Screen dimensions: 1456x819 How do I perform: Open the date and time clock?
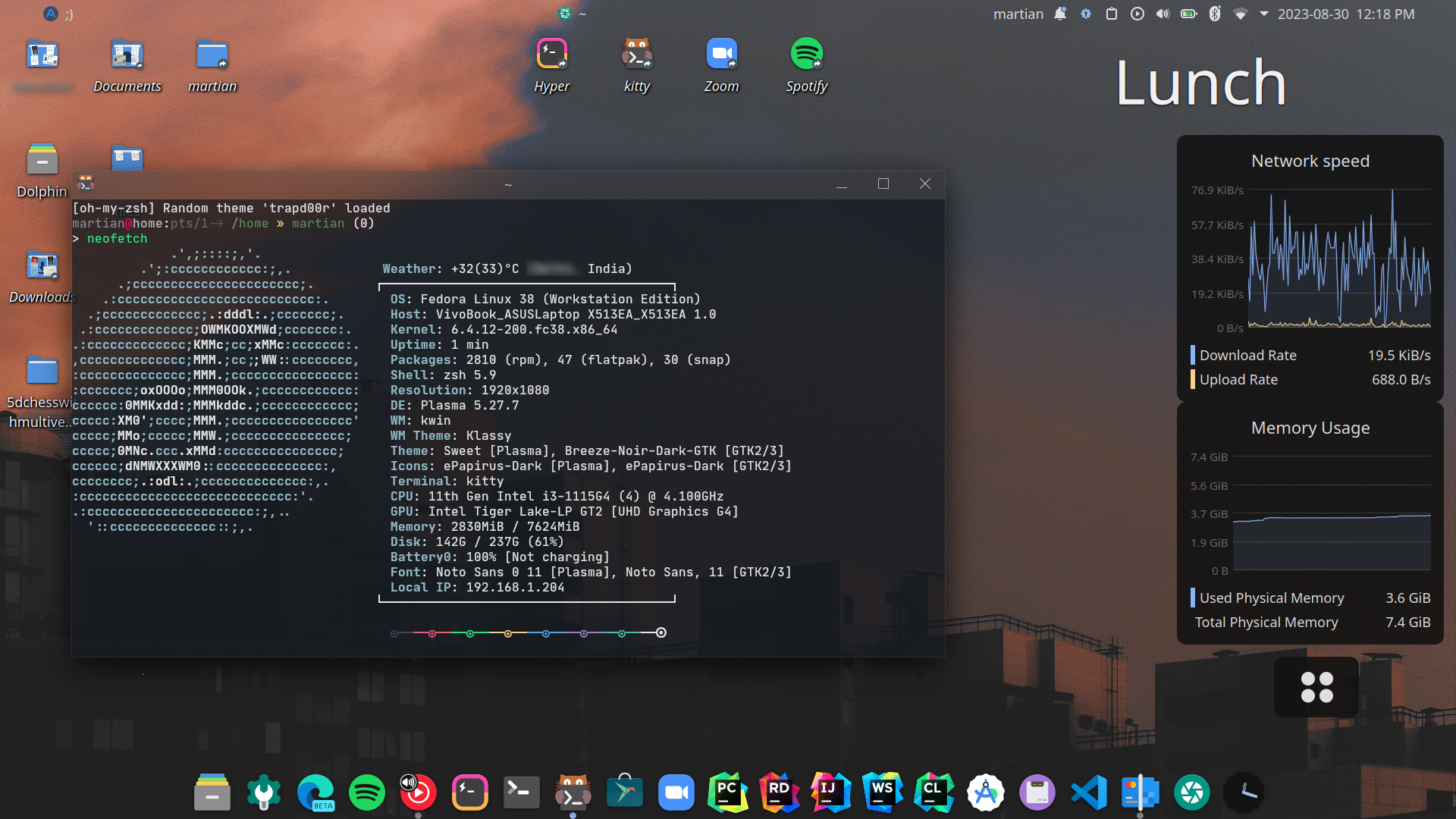1346,14
